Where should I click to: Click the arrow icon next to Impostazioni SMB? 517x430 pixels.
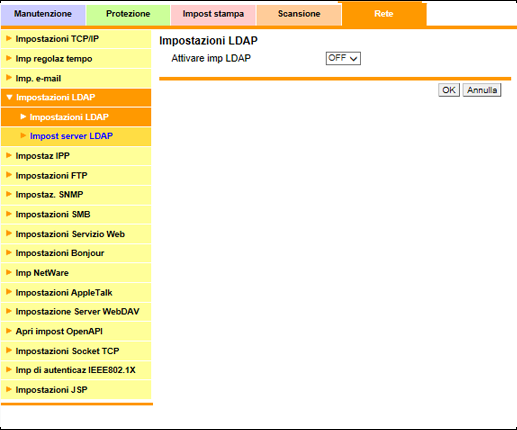tap(9, 214)
